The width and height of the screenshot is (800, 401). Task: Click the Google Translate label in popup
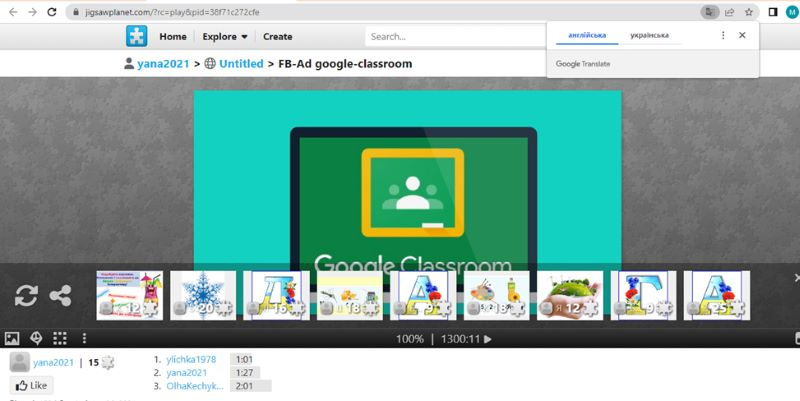click(x=583, y=64)
